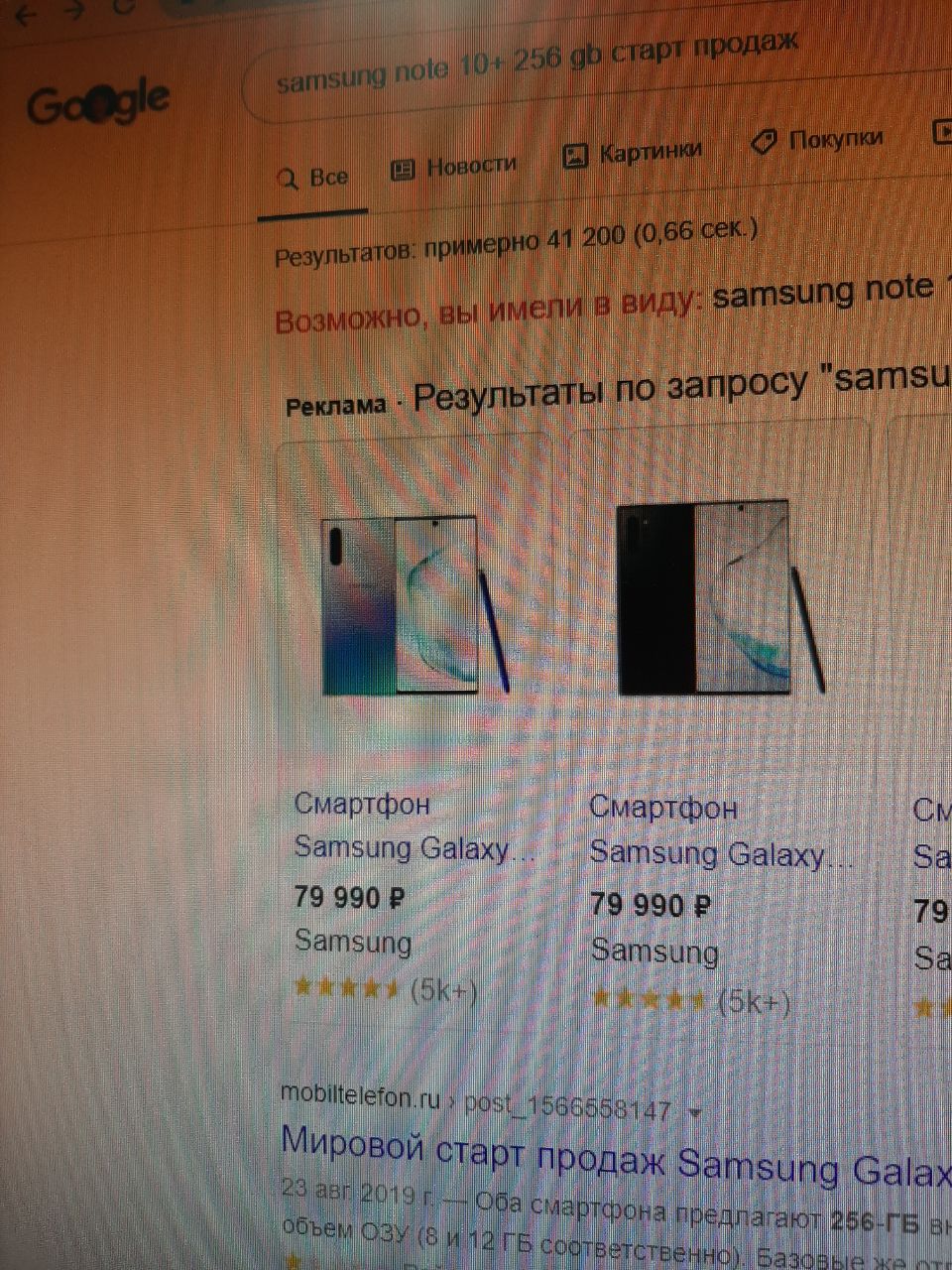Click the magnifier icon on Все tab
This screenshot has height=1270, width=952.
pos(289,180)
